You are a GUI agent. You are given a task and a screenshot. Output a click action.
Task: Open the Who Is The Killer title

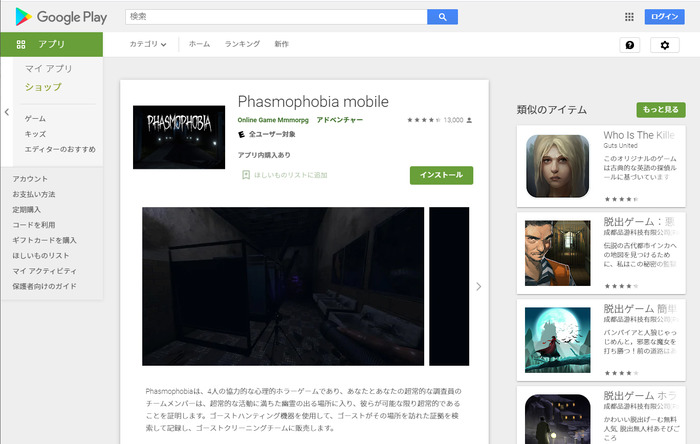639,135
